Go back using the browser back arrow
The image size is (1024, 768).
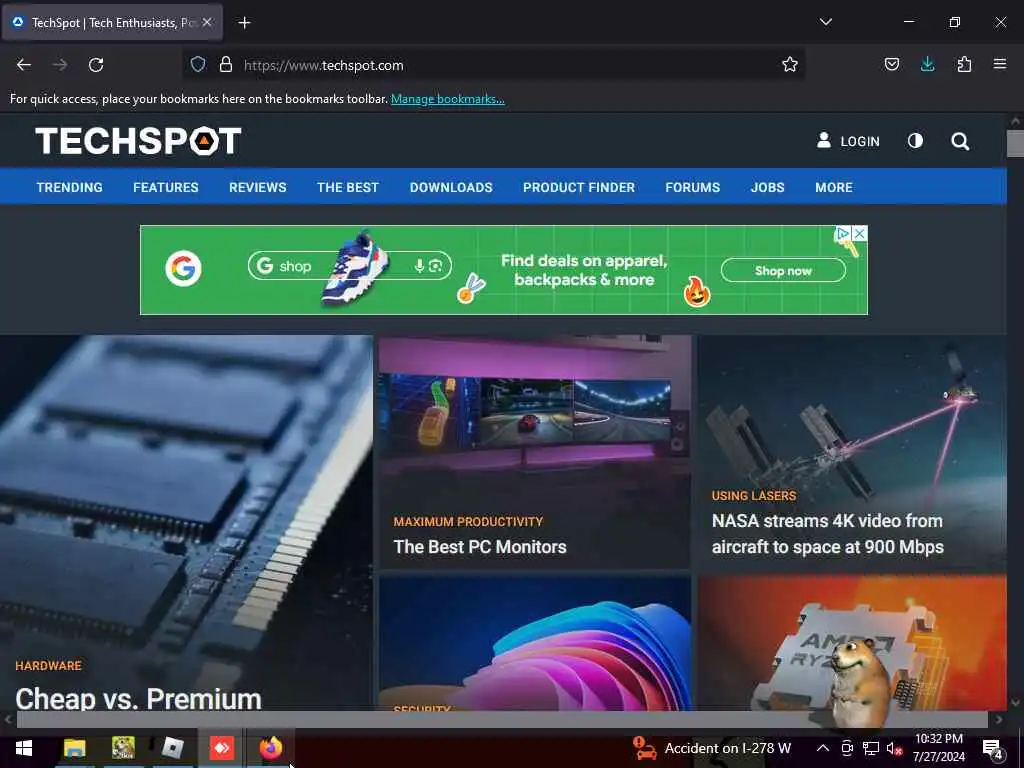pos(24,65)
